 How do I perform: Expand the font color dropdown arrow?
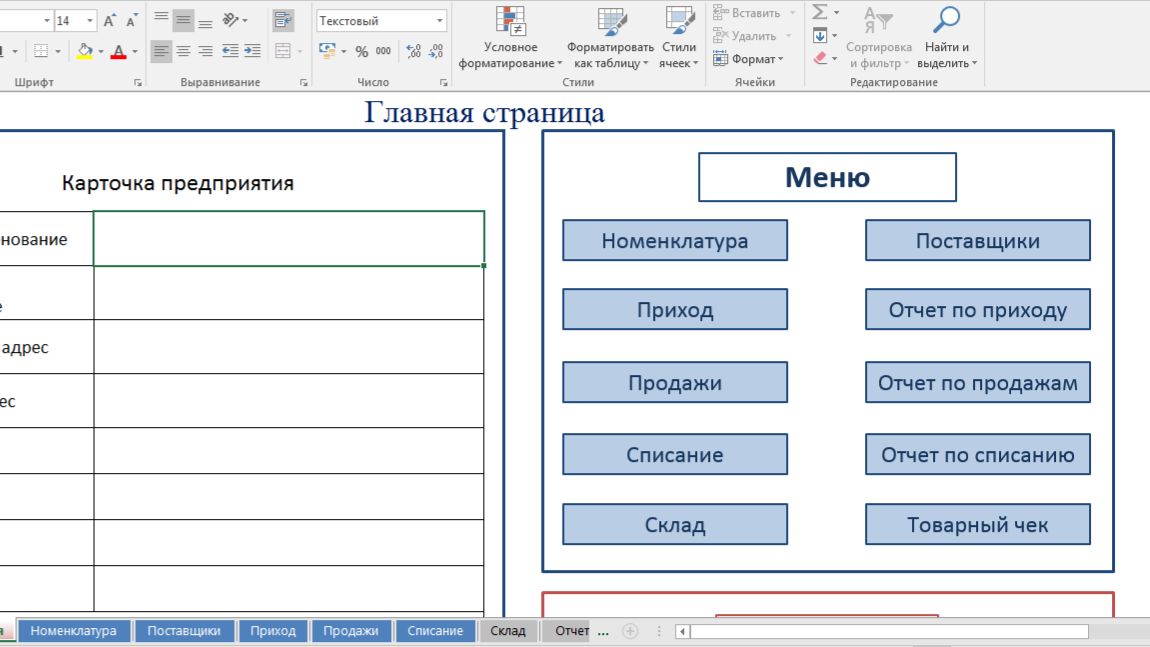coord(134,51)
